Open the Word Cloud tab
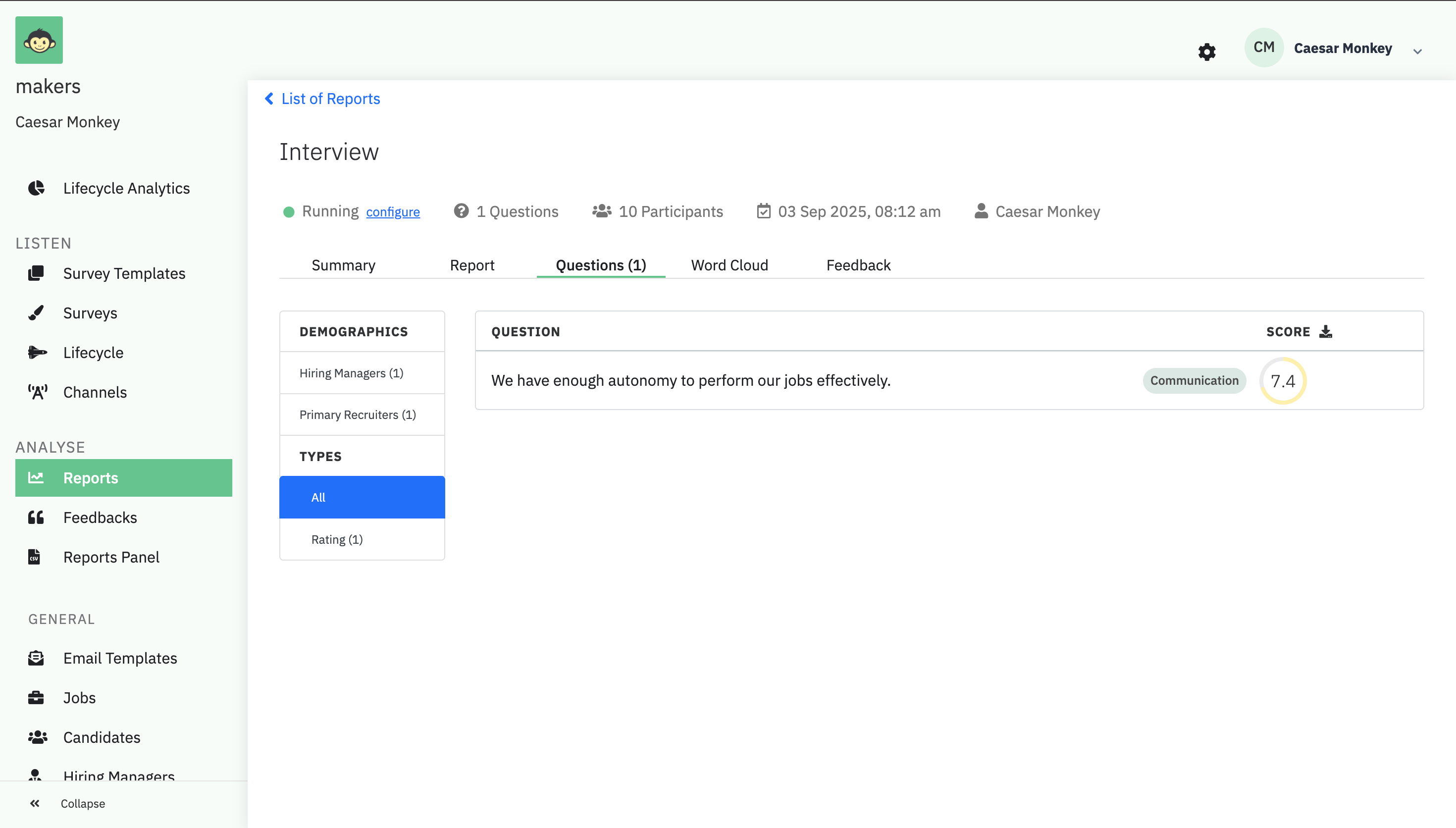This screenshot has height=828, width=1456. point(729,265)
